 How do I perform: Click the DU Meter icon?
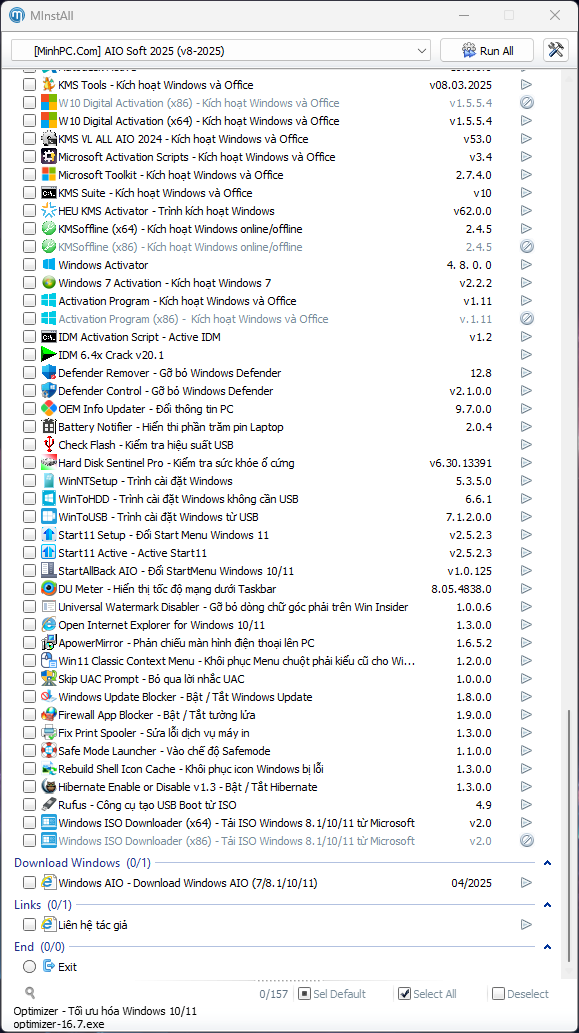coord(49,589)
